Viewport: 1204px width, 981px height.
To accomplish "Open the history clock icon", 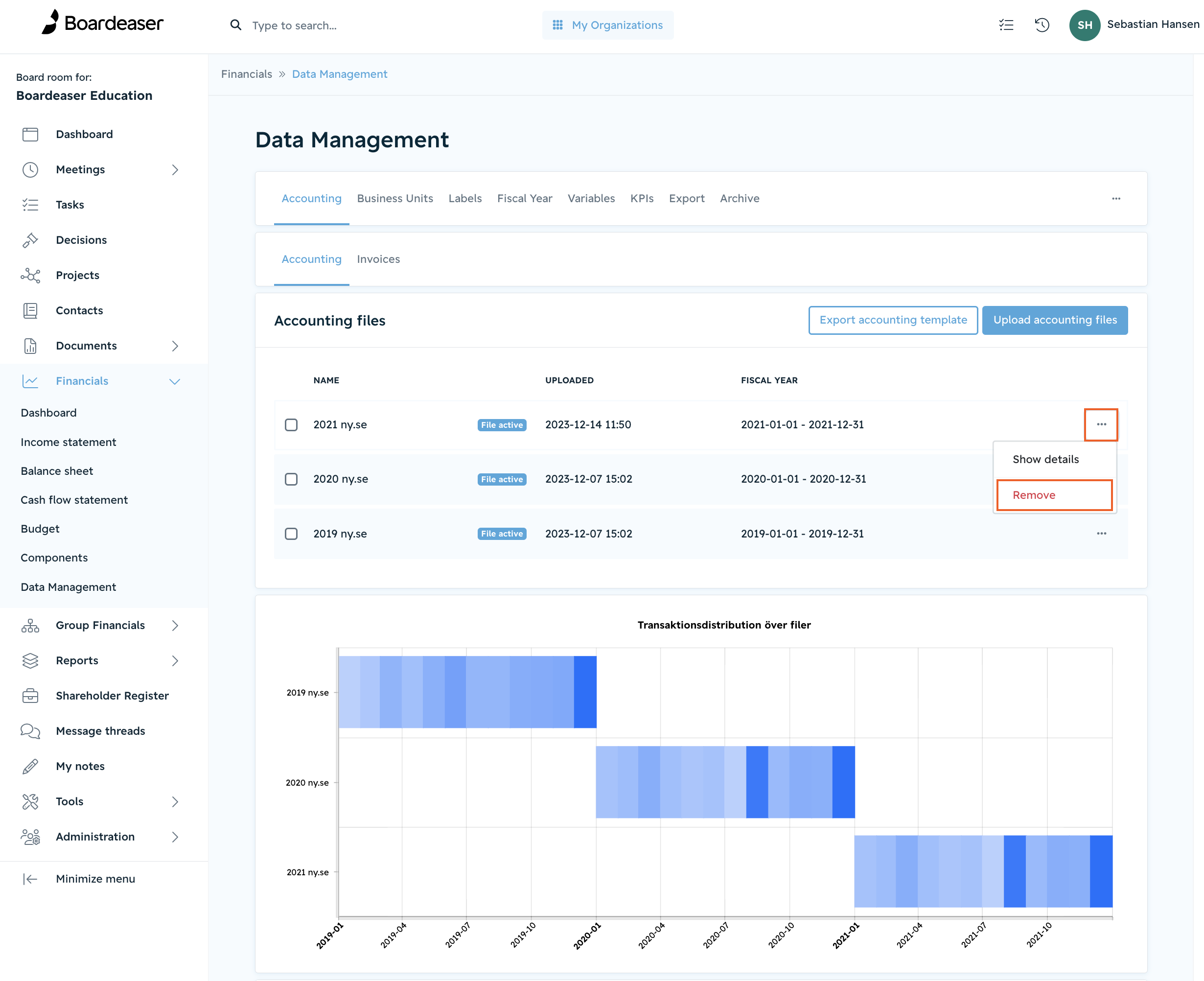I will [1042, 25].
